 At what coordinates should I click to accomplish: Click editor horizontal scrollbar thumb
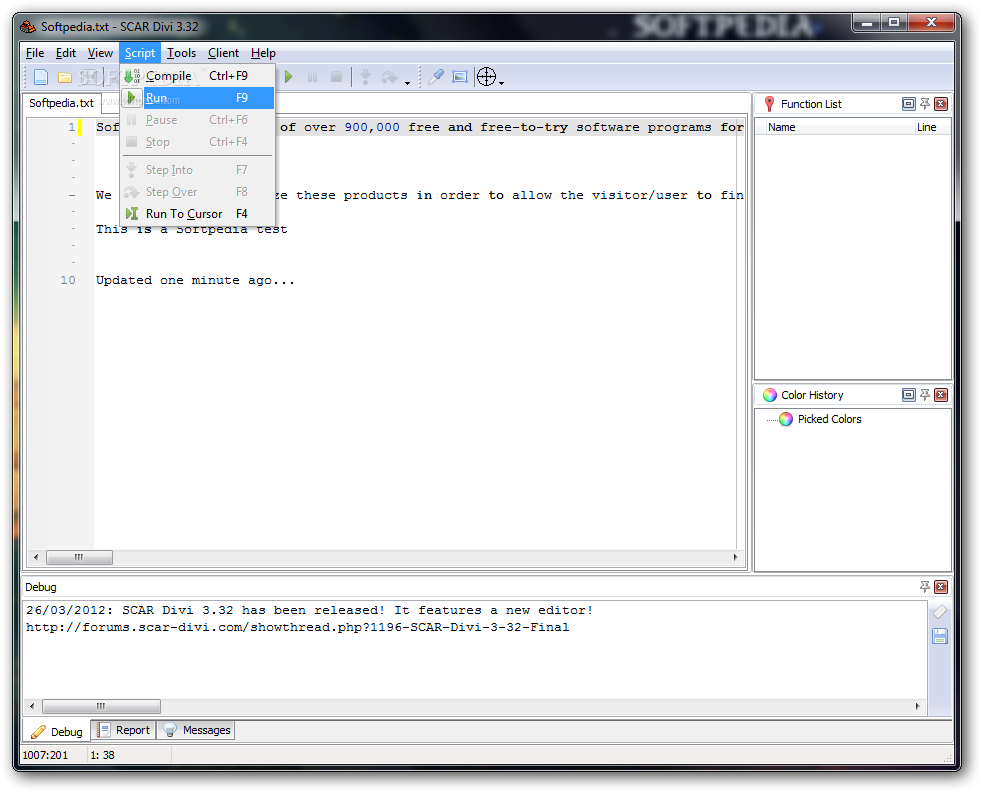coord(80,557)
